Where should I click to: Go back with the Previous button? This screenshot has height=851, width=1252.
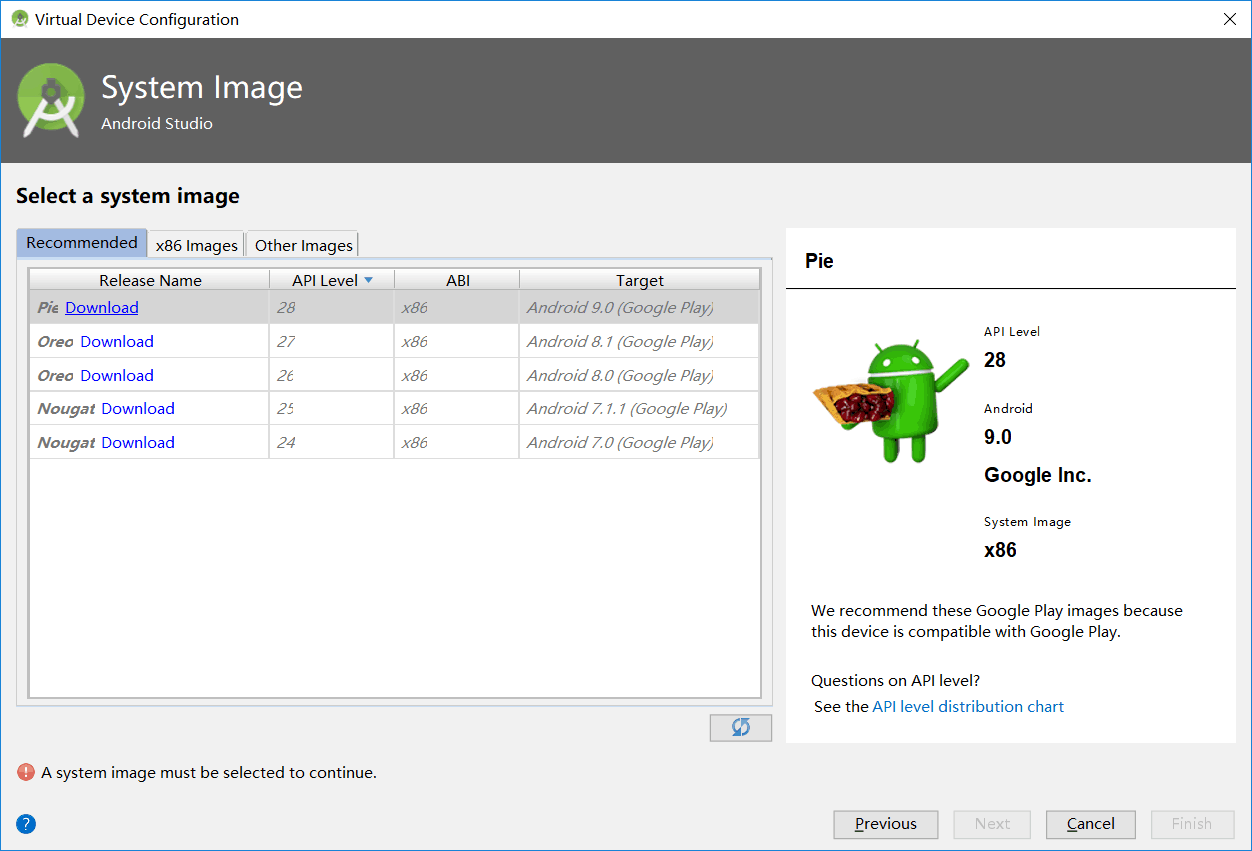(x=886, y=824)
